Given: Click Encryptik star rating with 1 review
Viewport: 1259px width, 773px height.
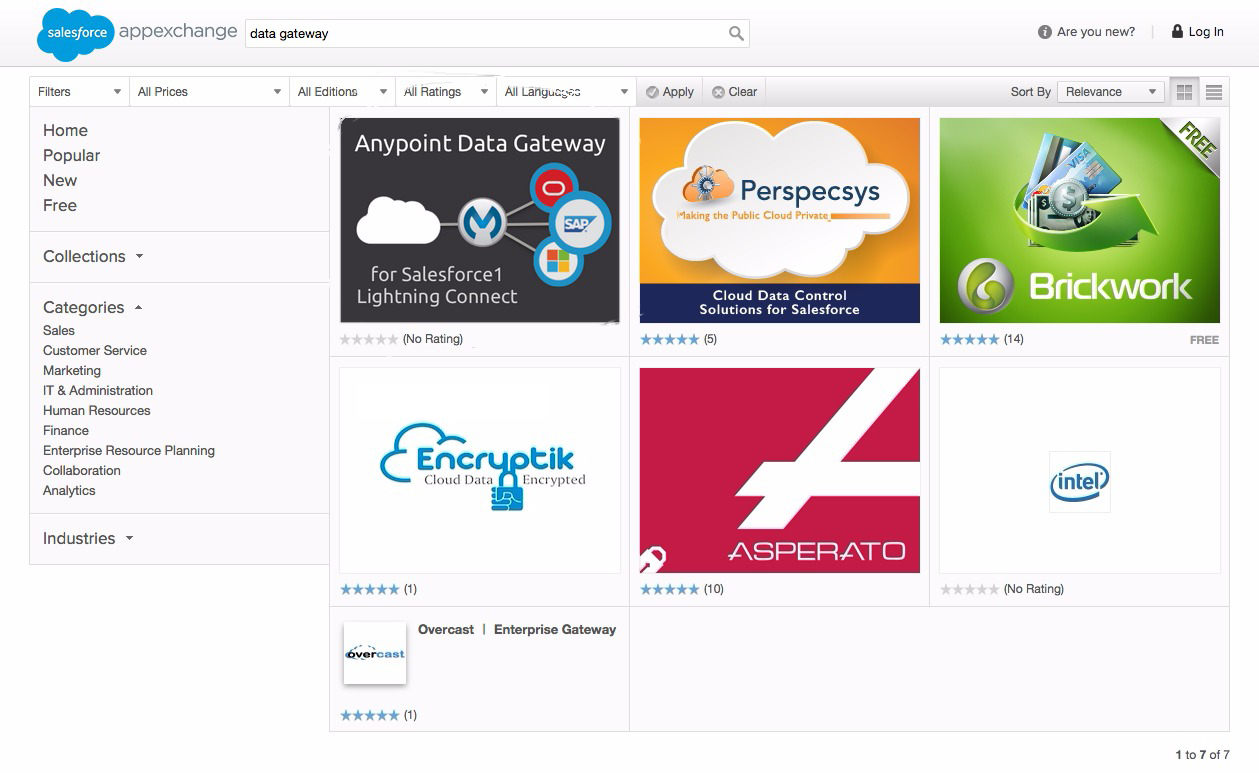Looking at the screenshot, I should (369, 589).
